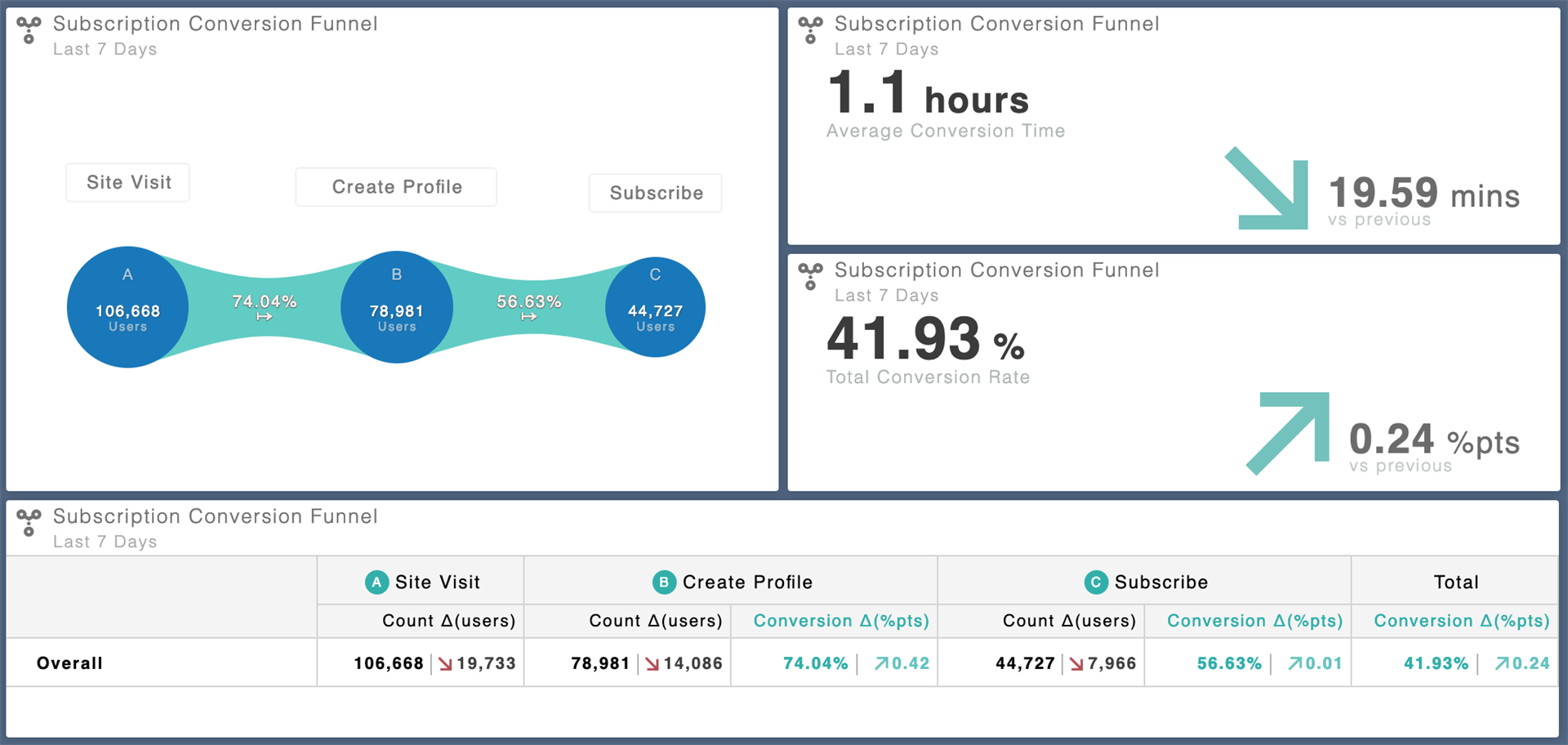Click the Count Δ(users) subheader under Site Visit
Image resolution: width=1568 pixels, height=745 pixels.
[448, 621]
